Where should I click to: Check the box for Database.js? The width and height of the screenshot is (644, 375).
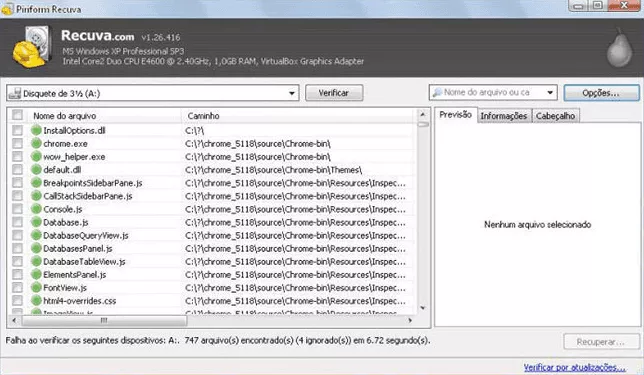pos(17,223)
